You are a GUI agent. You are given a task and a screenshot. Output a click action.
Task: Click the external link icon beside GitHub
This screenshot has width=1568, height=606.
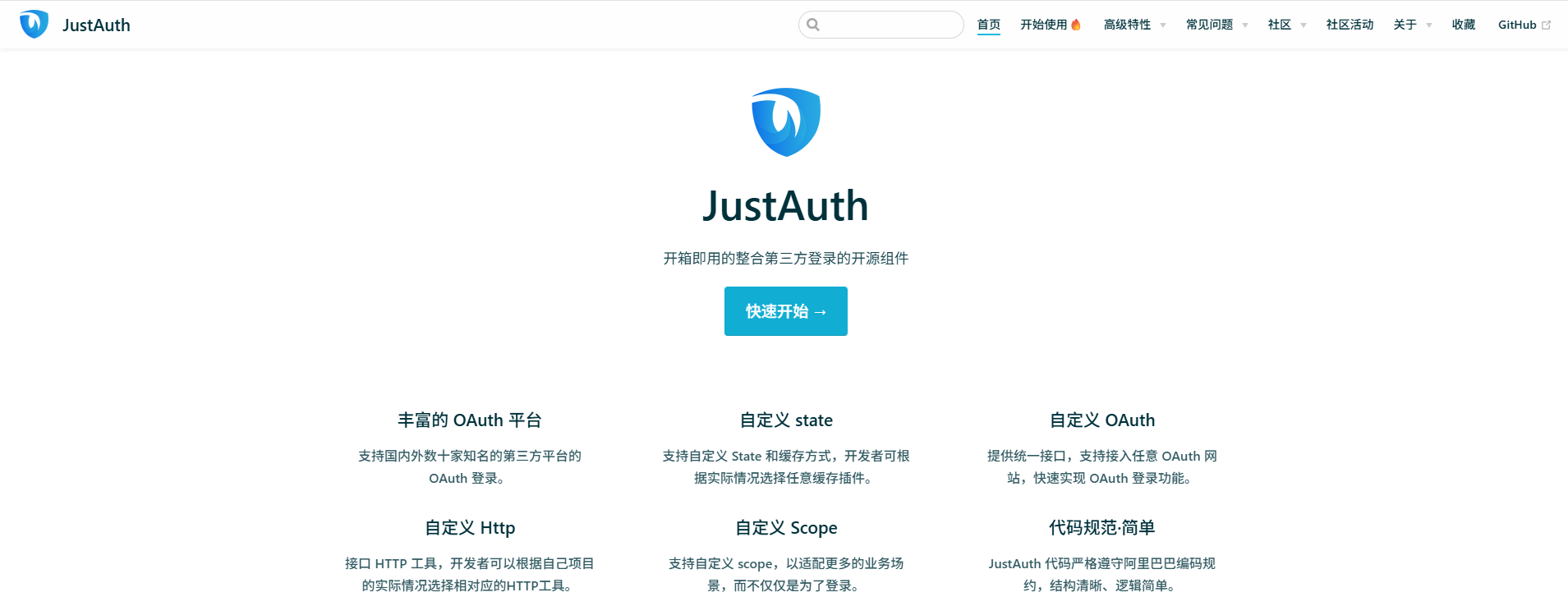click(x=1546, y=25)
